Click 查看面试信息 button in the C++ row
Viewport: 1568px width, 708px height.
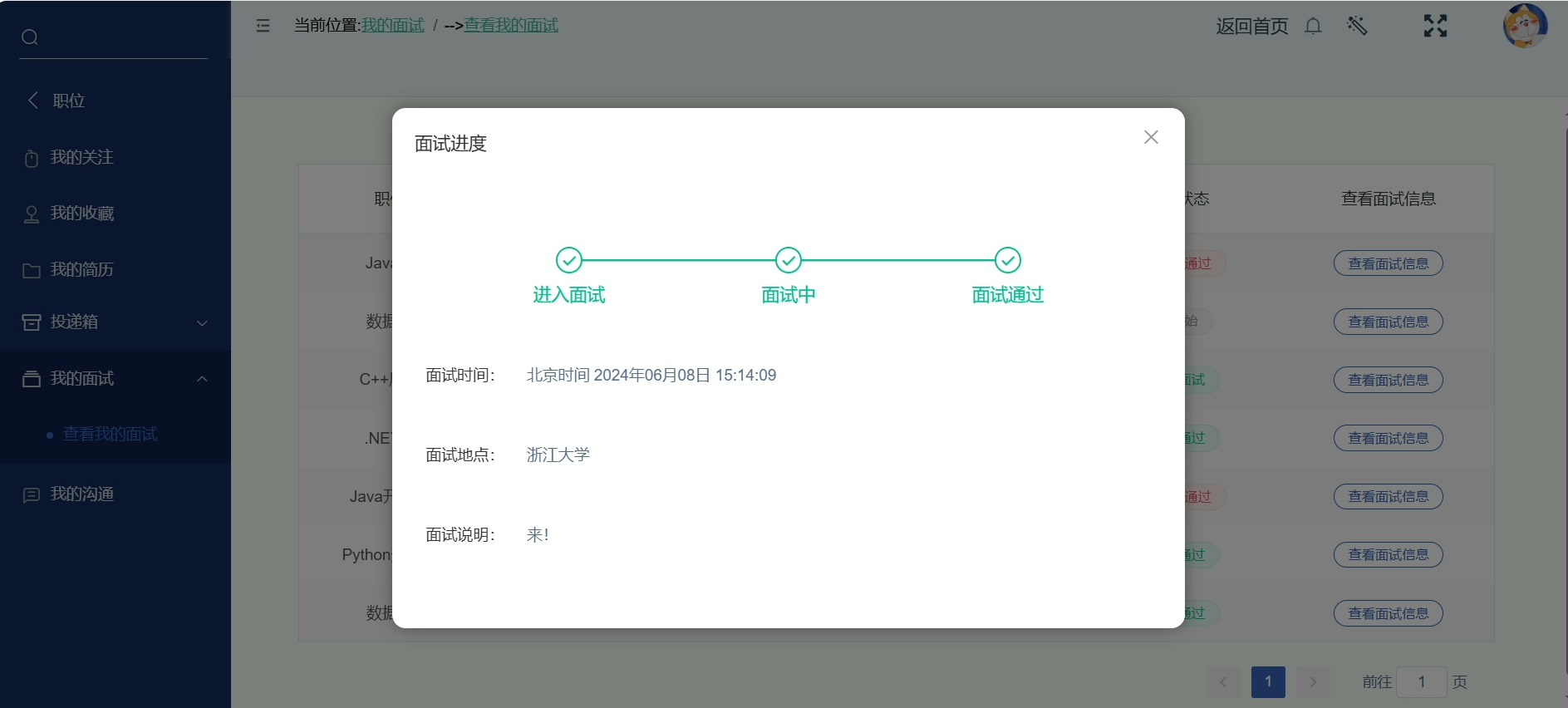pyautogui.click(x=1389, y=380)
